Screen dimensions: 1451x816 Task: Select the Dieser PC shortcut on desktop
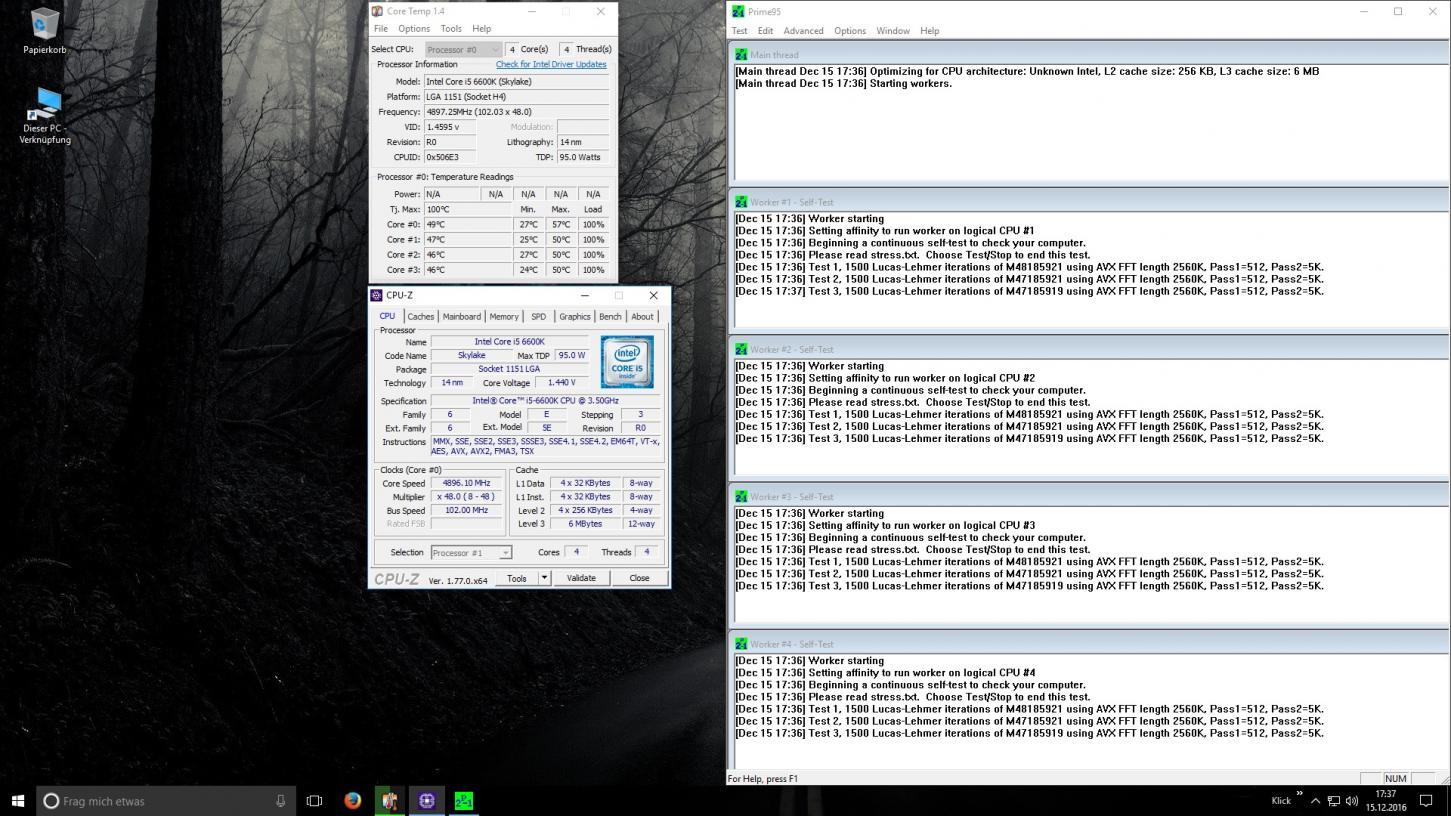(x=45, y=116)
